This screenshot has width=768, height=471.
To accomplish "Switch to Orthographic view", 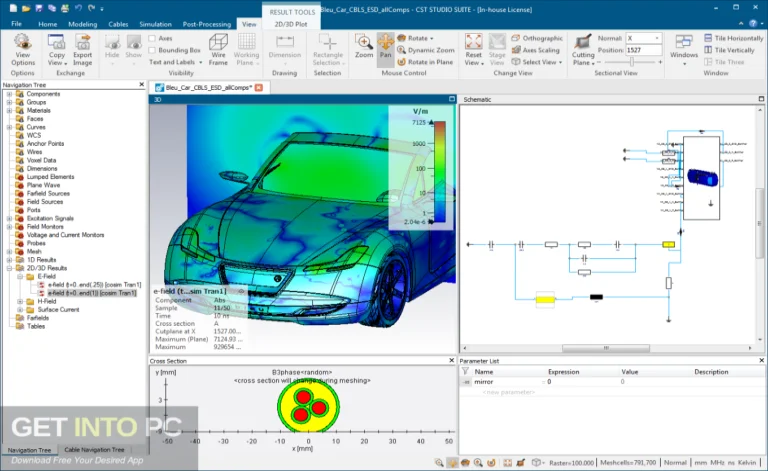I will (x=537, y=38).
